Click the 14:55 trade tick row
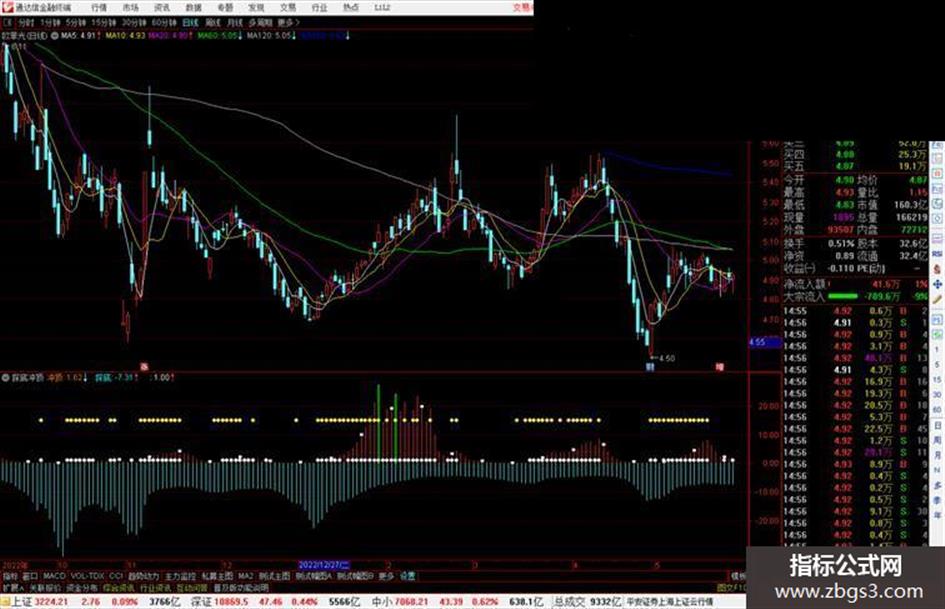This screenshot has height=609, width=945. coord(855,311)
